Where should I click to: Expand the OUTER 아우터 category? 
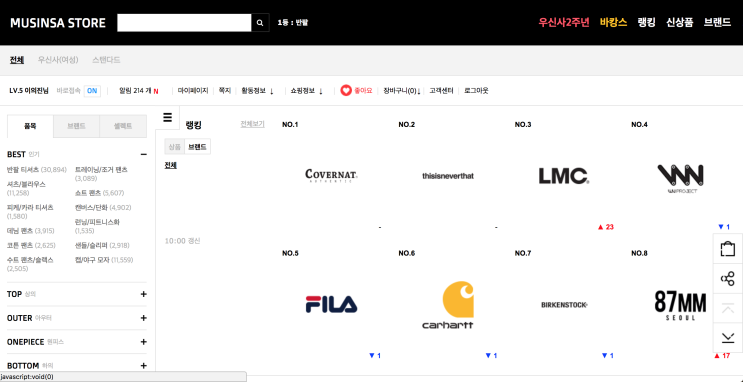(144, 318)
